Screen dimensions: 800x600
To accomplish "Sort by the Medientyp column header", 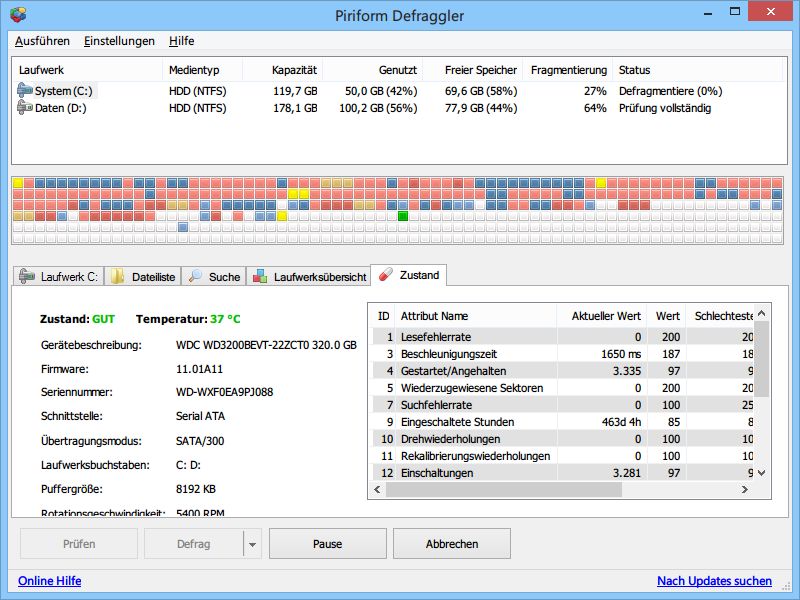I will click(203, 70).
